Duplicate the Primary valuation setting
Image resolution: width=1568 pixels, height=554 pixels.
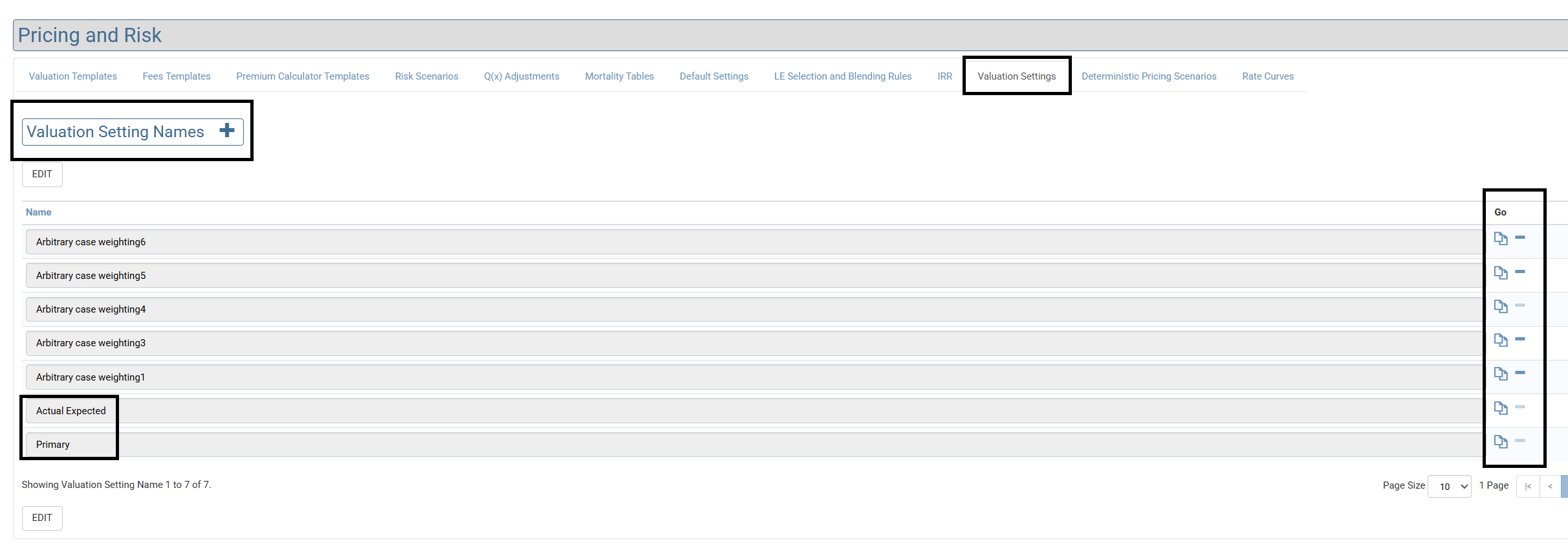pyautogui.click(x=1500, y=441)
